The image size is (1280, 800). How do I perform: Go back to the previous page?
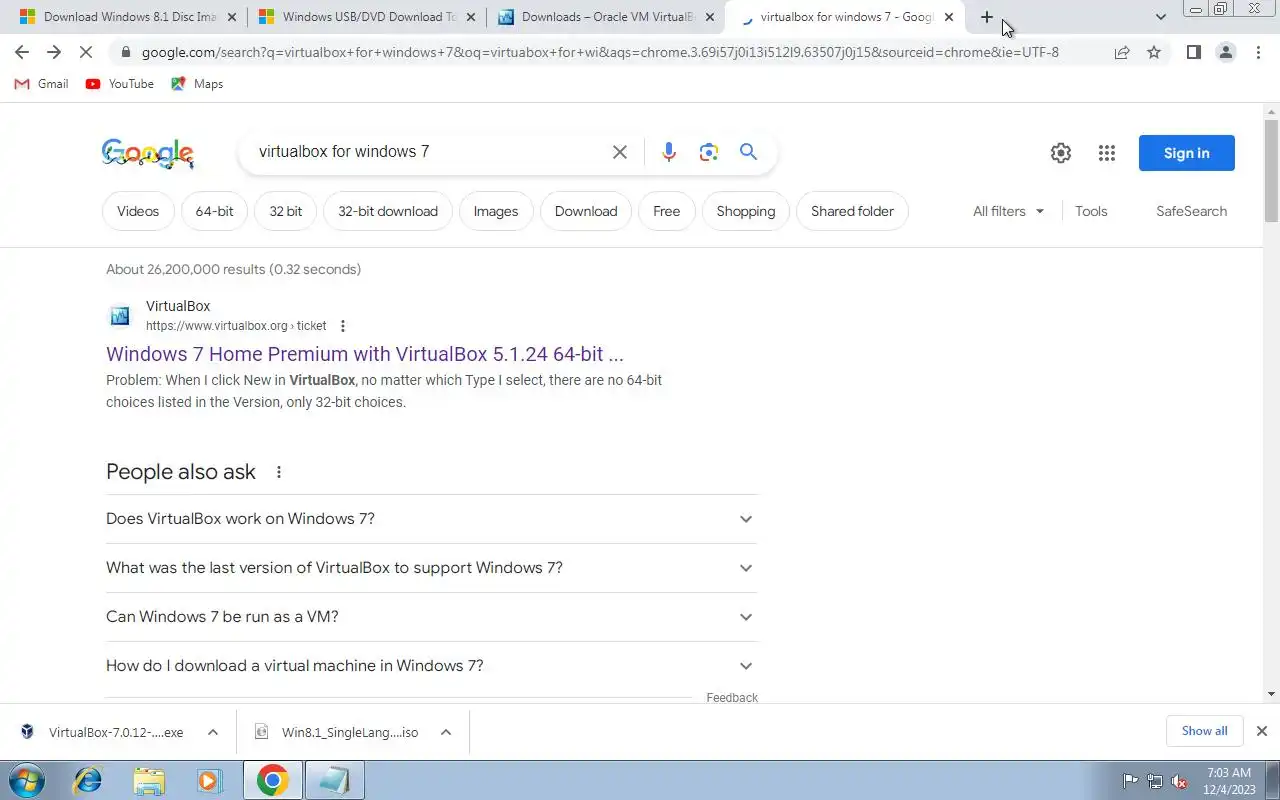(22, 52)
